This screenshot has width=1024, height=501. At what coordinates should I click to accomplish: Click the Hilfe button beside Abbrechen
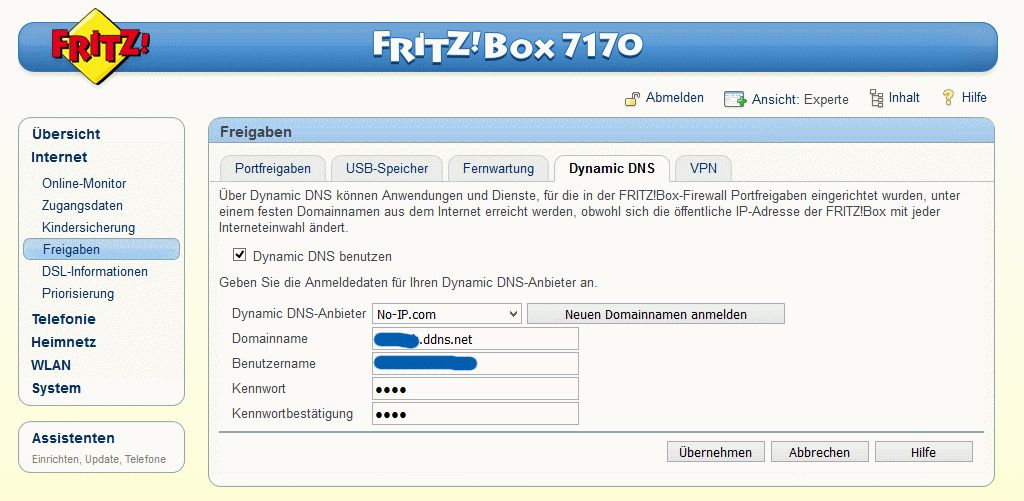click(923, 452)
